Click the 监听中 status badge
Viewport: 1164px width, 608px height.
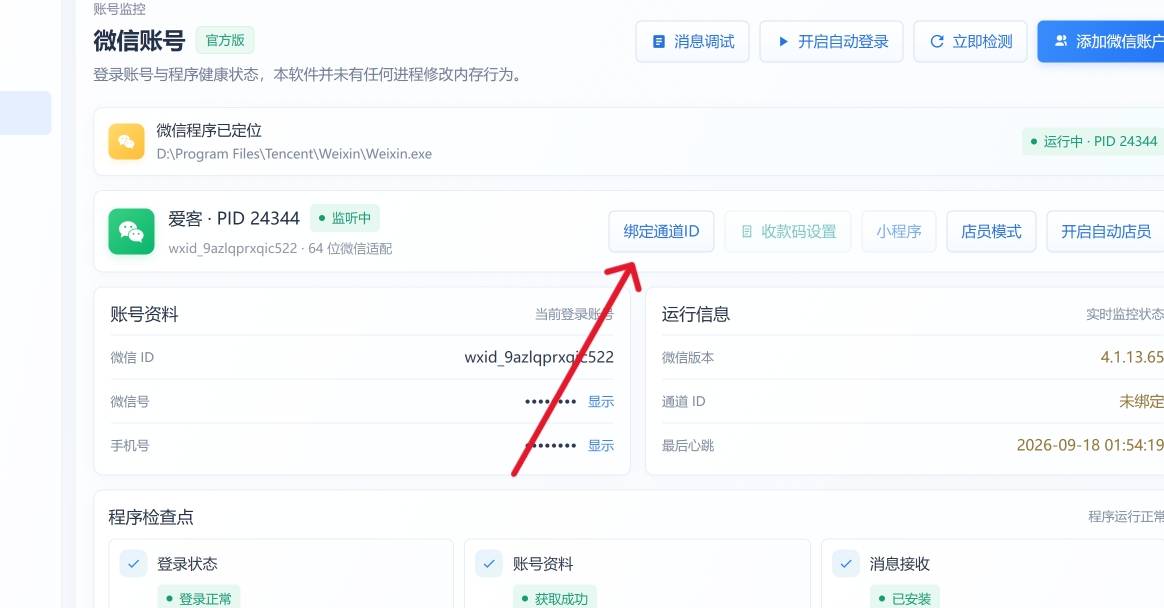click(x=344, y=218)
